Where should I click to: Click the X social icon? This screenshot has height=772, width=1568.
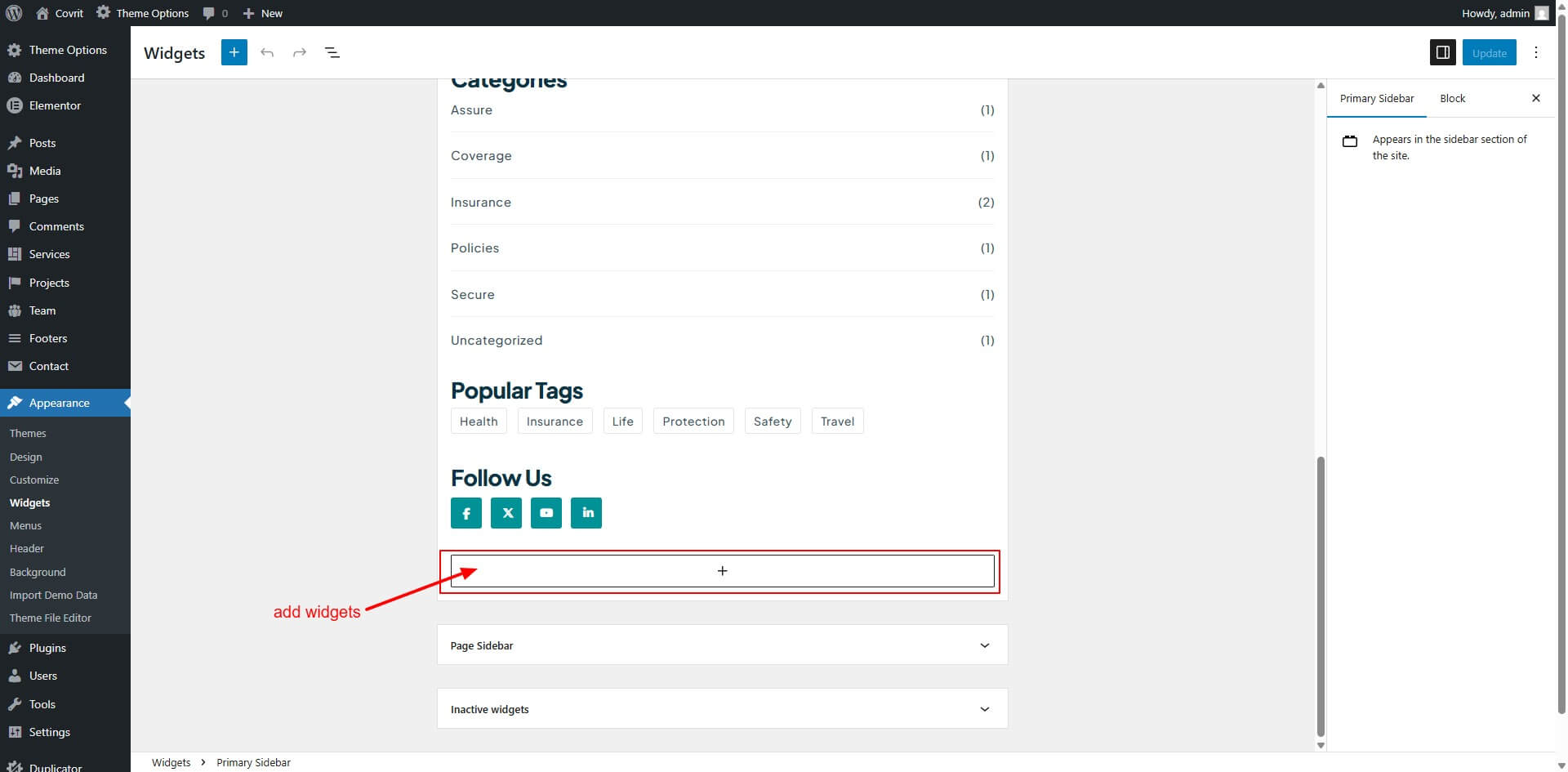click(x=506, y=513)
